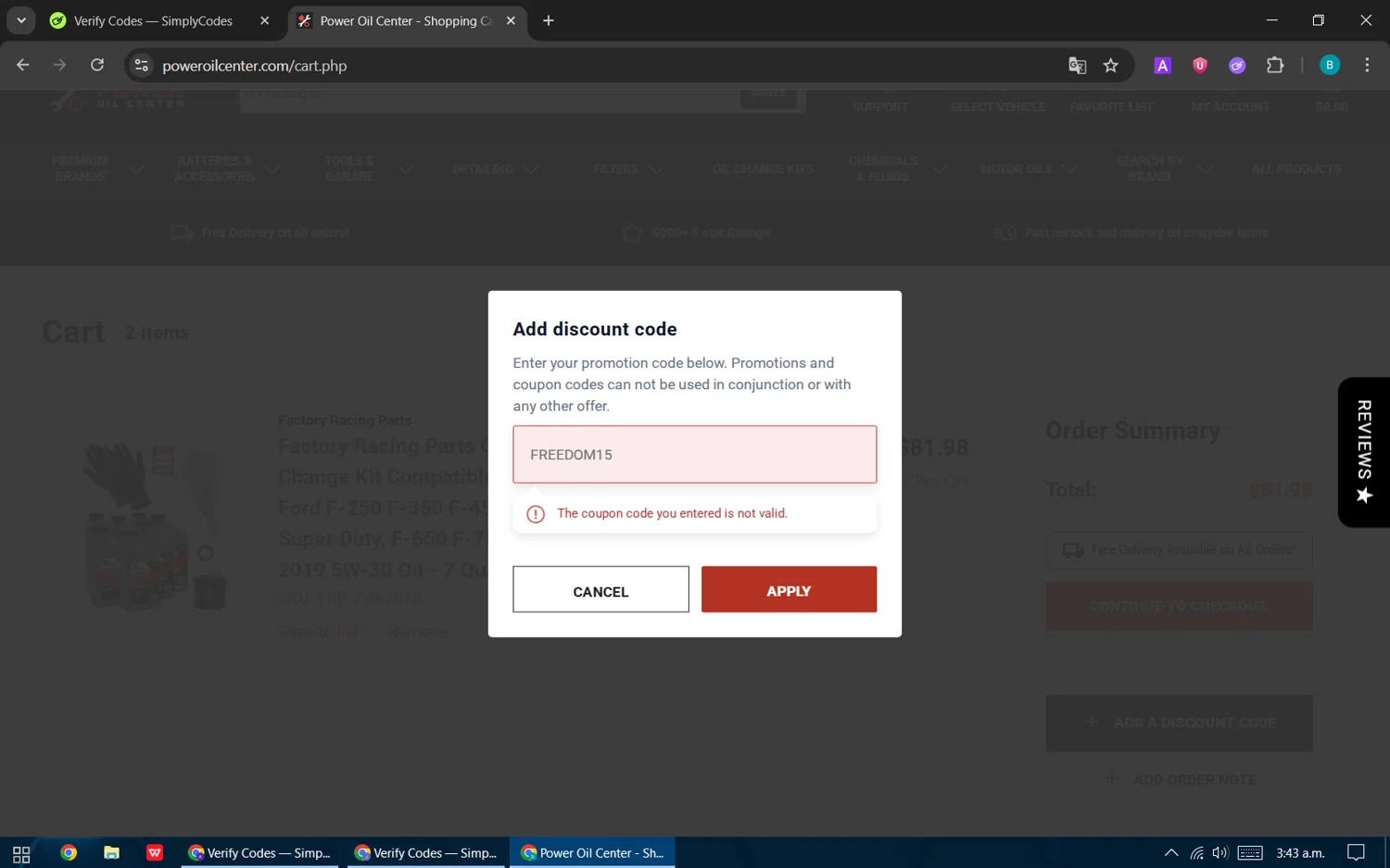Show hidden system tray icons

pos(1171,853)
